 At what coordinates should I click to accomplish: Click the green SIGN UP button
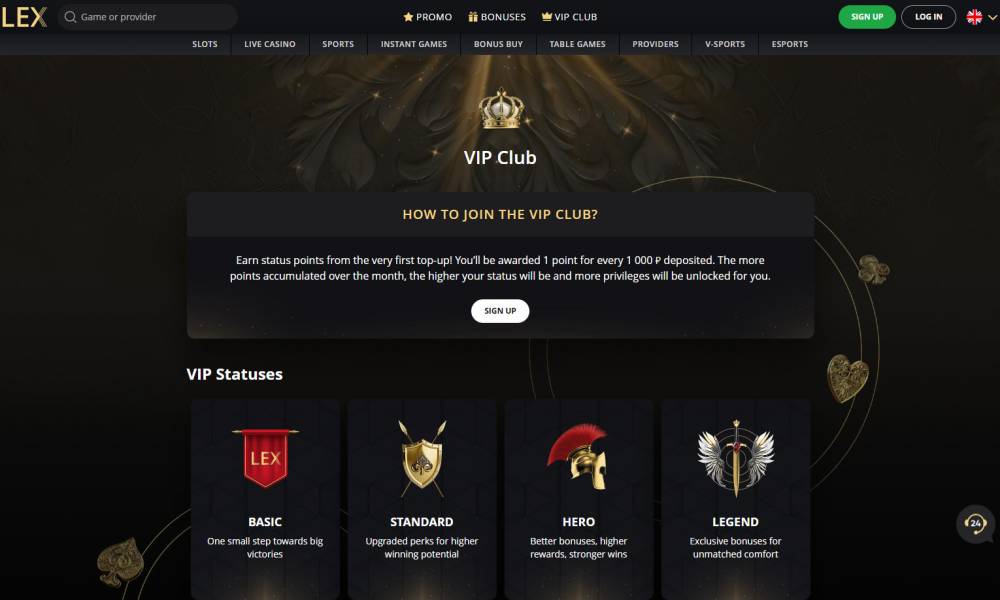click(x=867, y=17)
